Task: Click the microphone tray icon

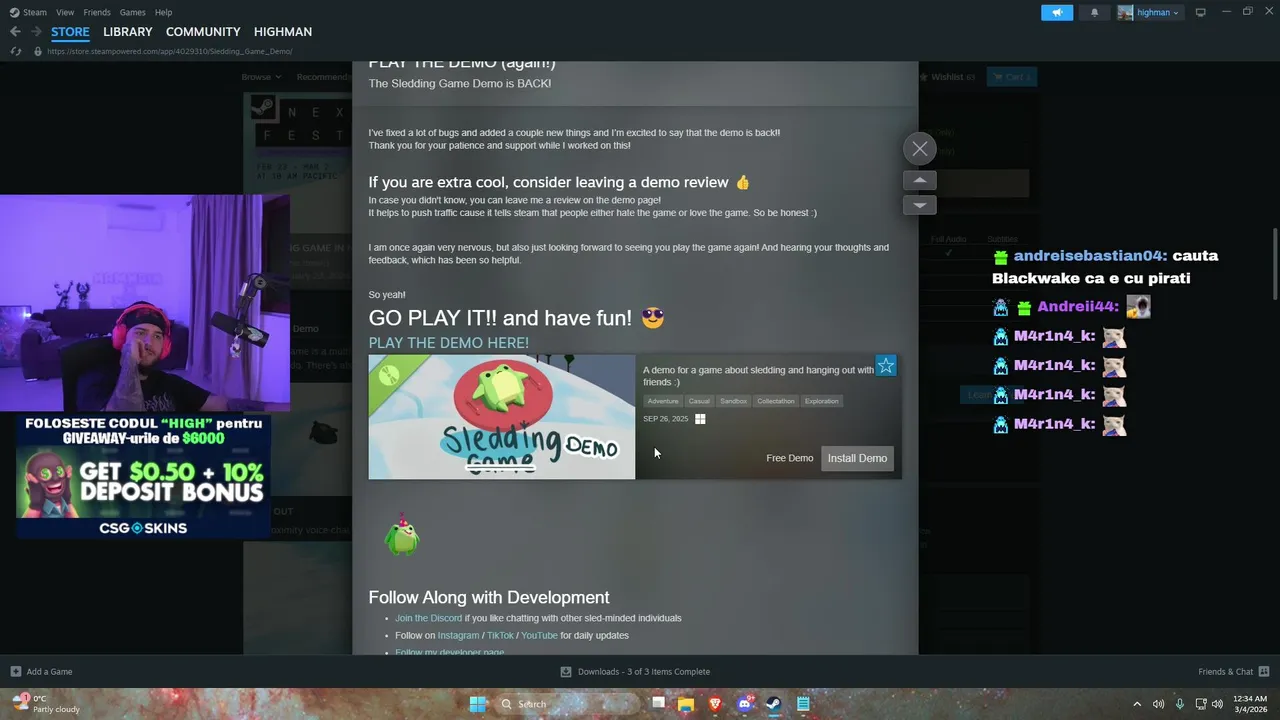Action: click(1180, 704)
